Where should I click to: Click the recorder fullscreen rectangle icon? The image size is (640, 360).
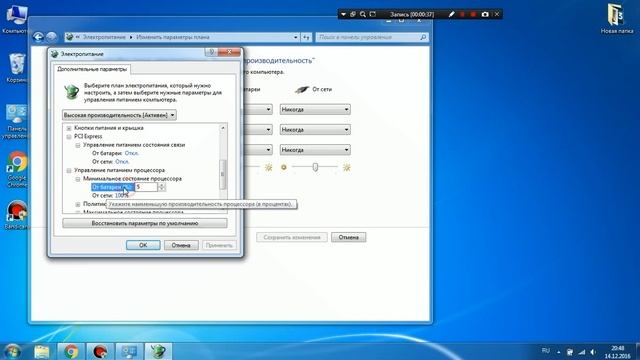pos(372,14)
